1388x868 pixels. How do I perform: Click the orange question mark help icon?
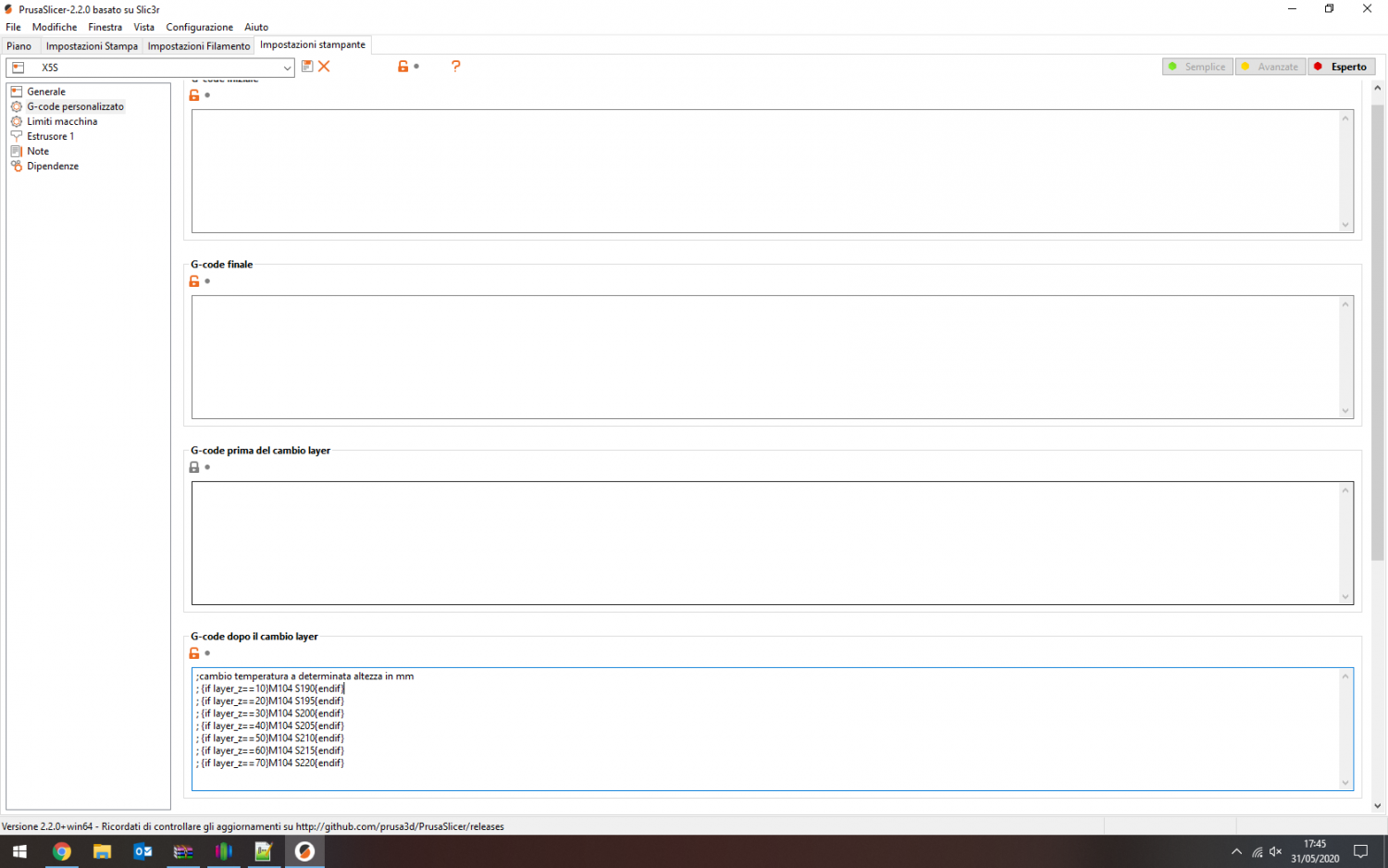click(455, 67)
